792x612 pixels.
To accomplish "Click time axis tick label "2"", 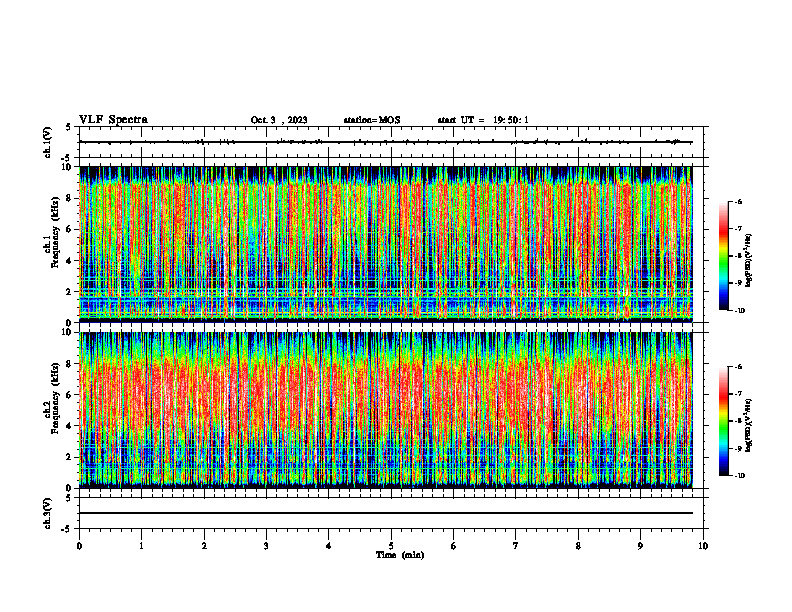I will 204,546.
